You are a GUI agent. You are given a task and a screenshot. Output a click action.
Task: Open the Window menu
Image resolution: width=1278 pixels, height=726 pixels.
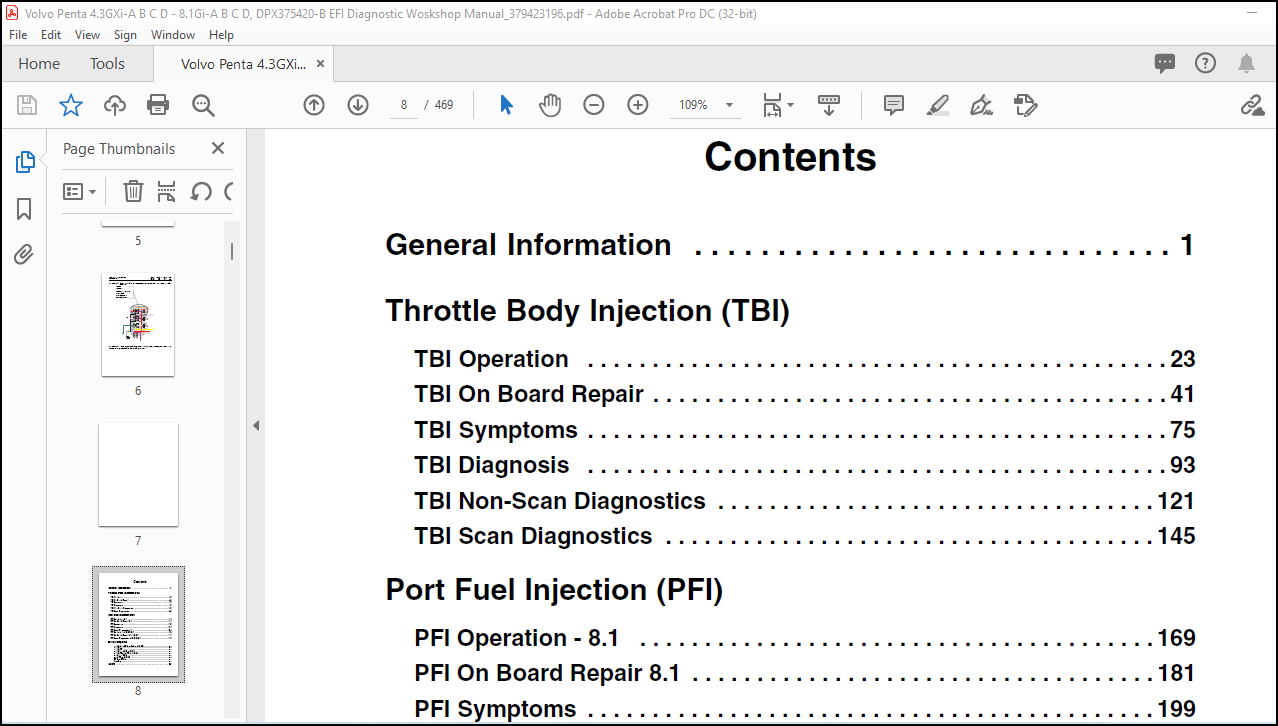(173, 34)
